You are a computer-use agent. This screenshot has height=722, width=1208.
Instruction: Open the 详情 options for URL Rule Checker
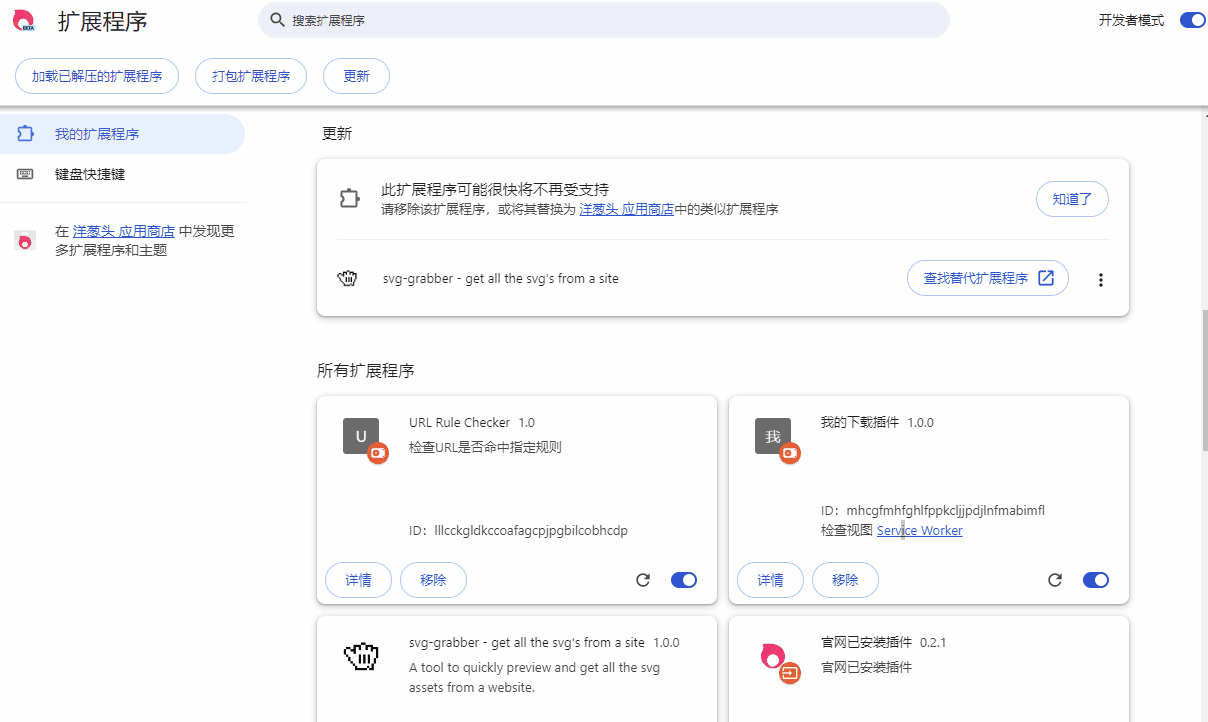[358, 579]
